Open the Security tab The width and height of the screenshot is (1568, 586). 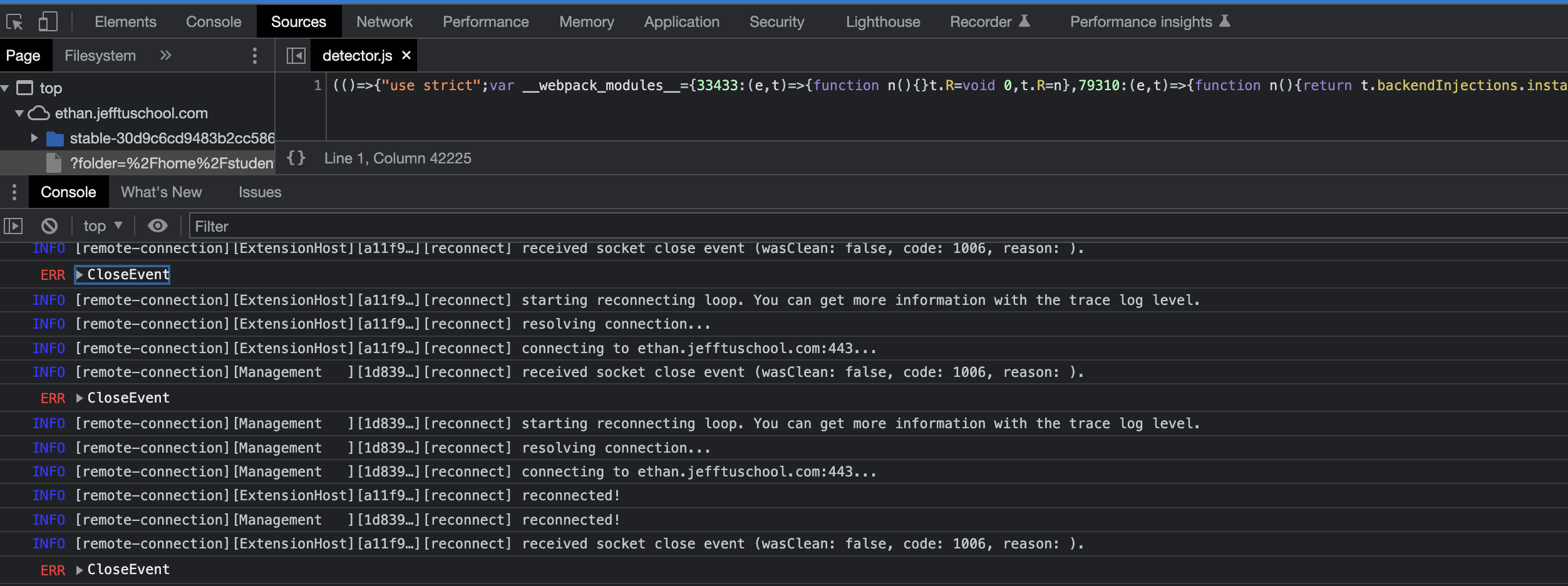click(777, 22)
